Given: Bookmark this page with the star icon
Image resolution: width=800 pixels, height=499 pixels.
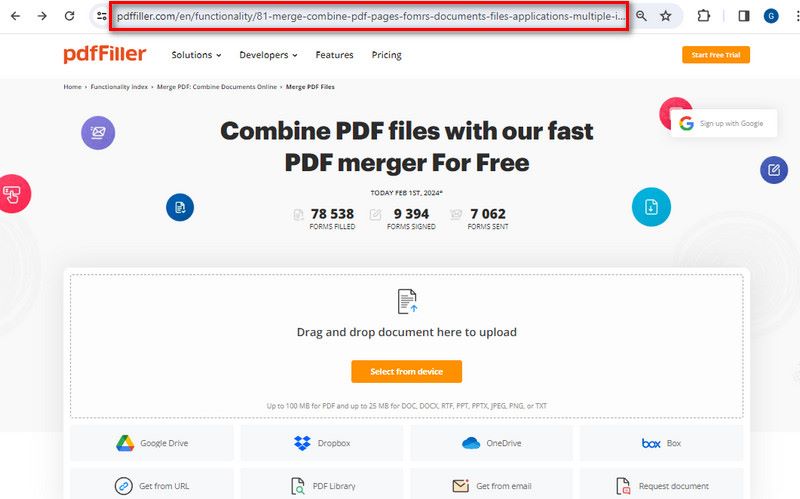Looking at the screenshot, I should 666,16.
